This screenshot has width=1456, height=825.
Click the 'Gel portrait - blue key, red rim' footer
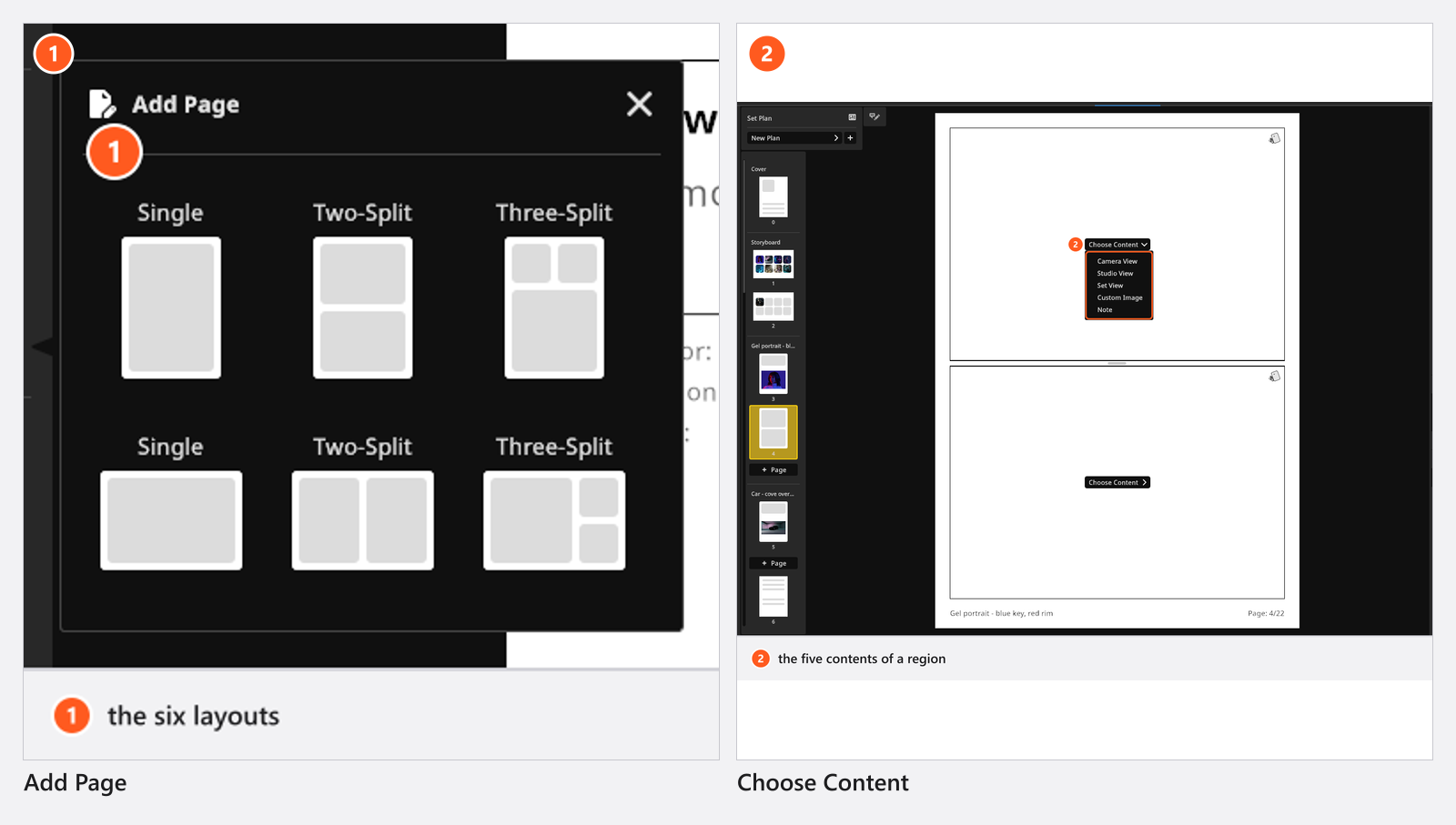click(x=1001, y=613)
